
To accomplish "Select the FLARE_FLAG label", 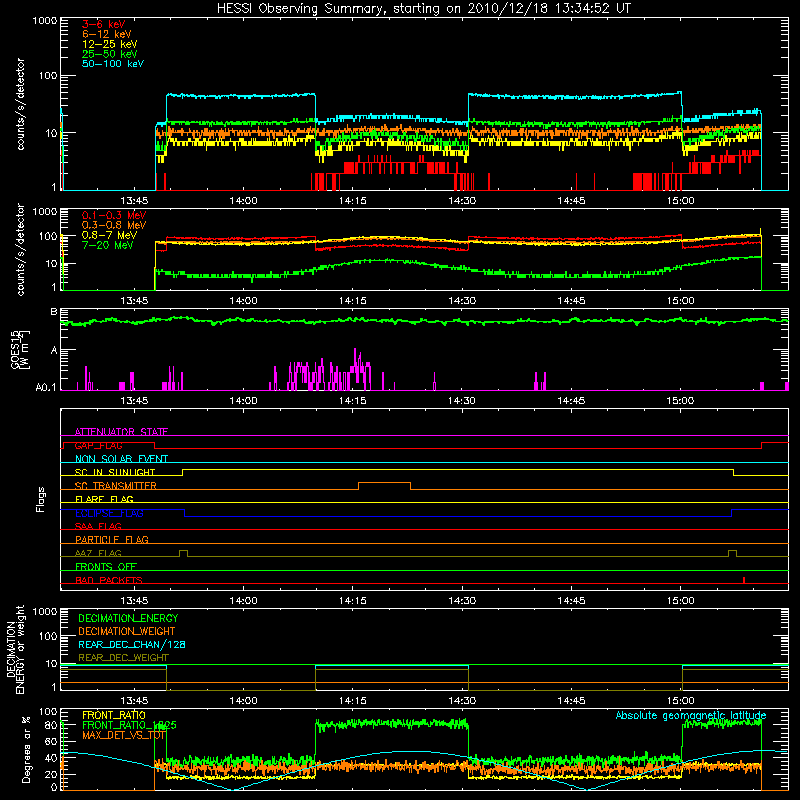I will click(x=104, y=499).
